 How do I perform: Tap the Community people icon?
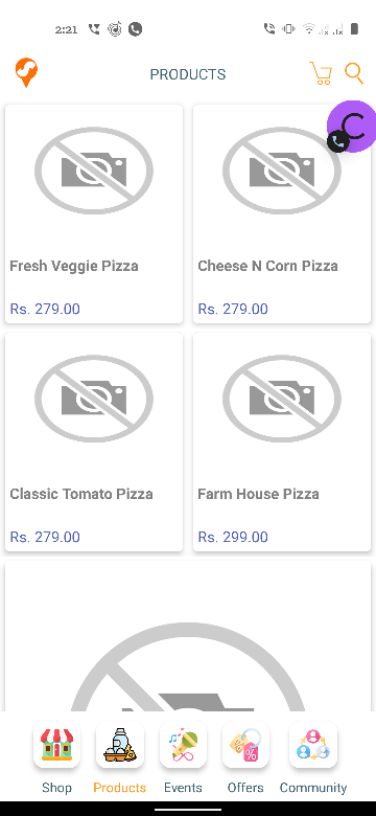[313, 745]
